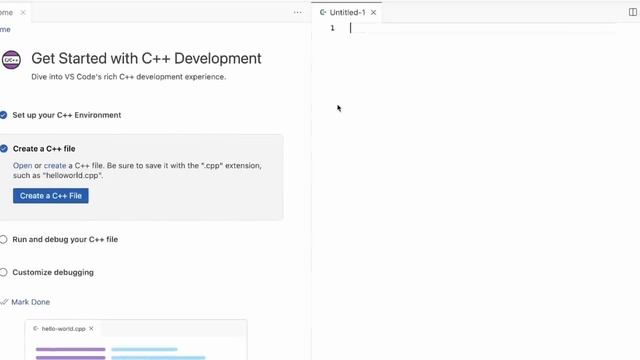Click line number 1 in the gutter
Image resolution: width=640 pixels, height=360 pixels.
[x=333, y=28]
